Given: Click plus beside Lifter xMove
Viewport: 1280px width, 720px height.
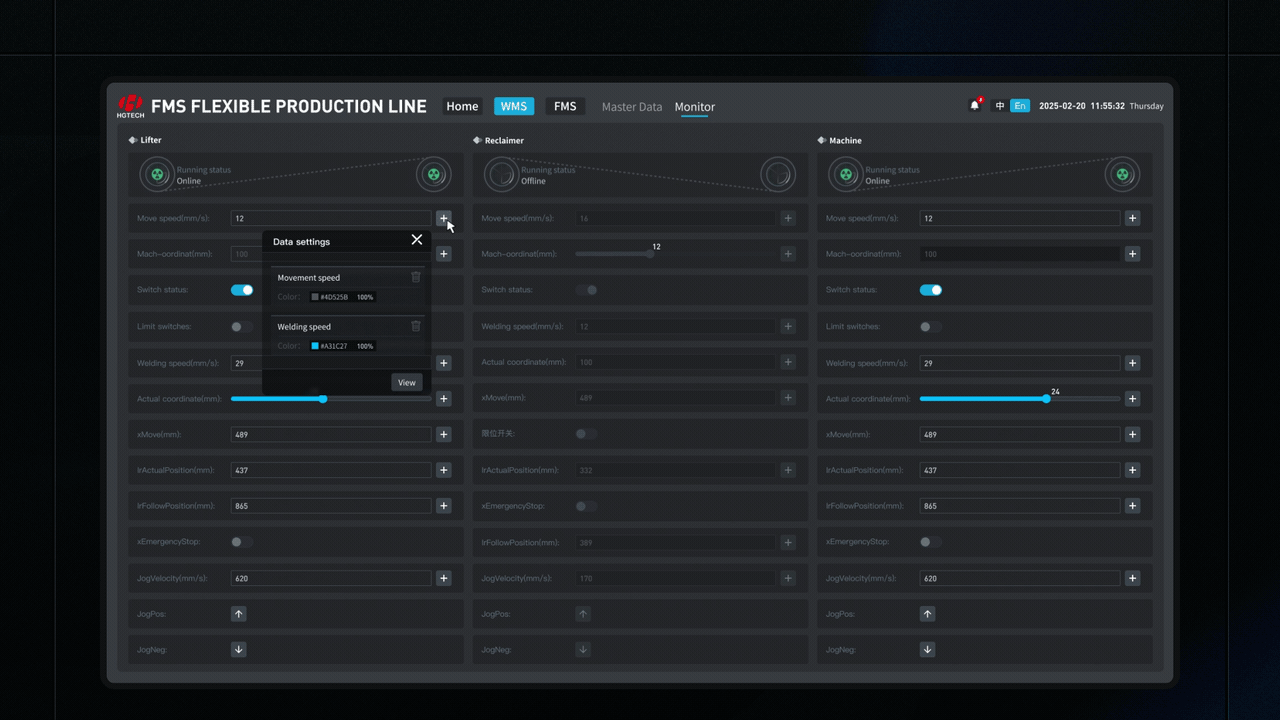Looking at the screenshot, I should (x=444, y=434).
